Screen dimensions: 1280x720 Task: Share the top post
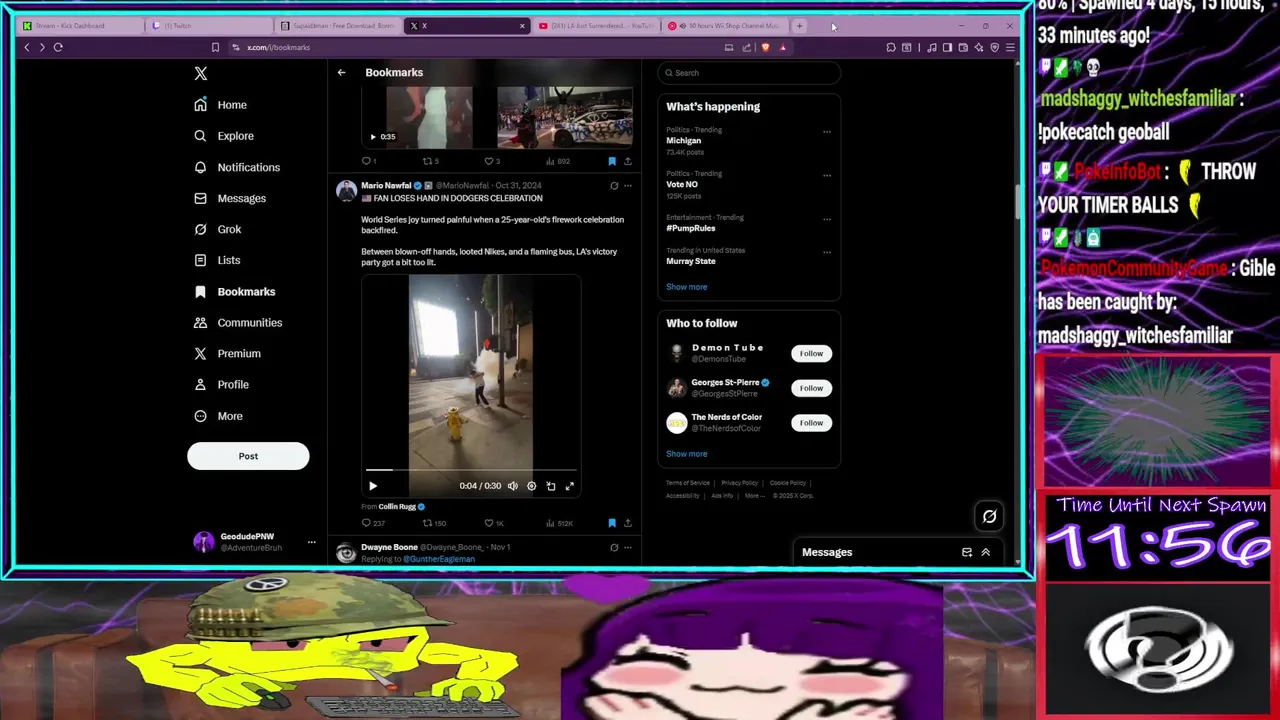(x=627, y=161)
